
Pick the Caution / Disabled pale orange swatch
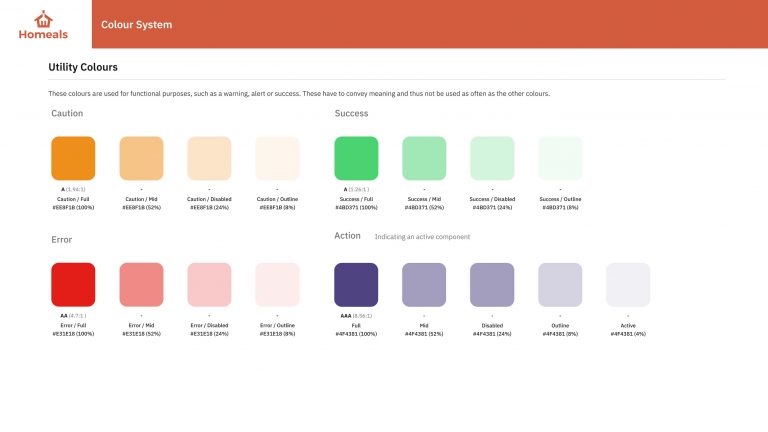209,158
